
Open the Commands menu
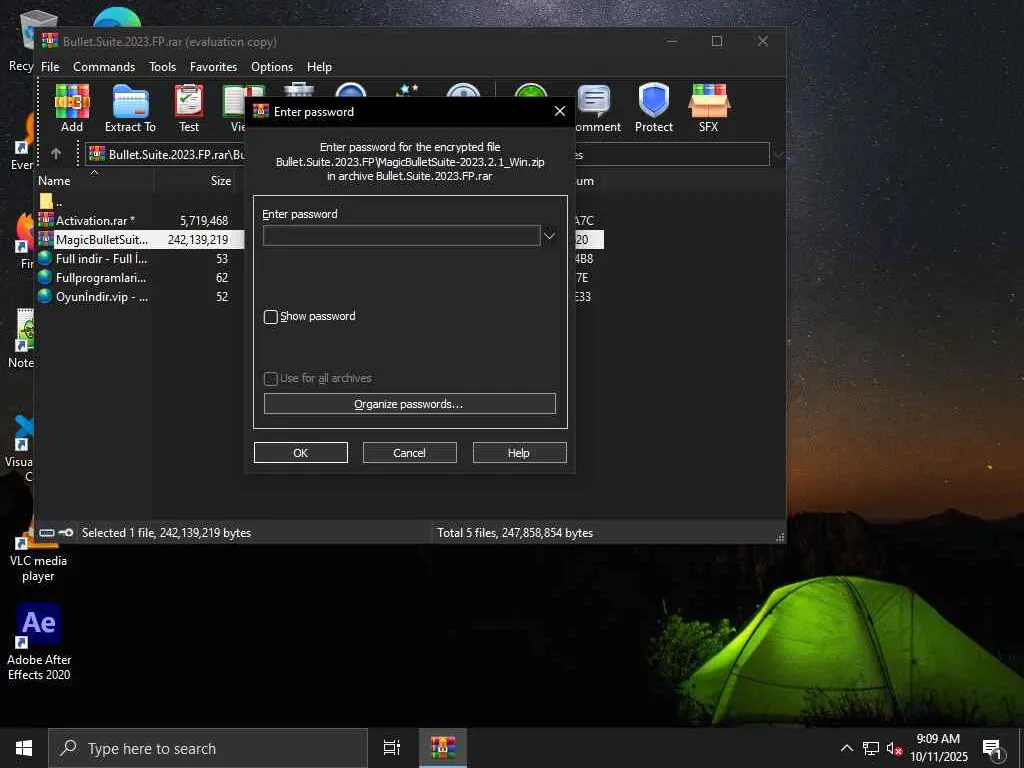click(x=104, y=67)
